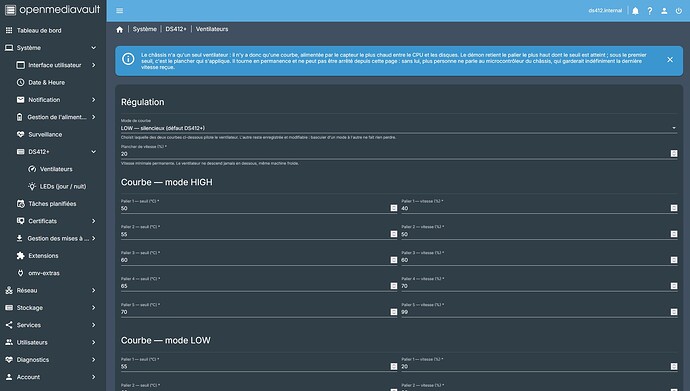690x391 pixels.
Task: Open LEDs (jour / nuit) page
Action: click(x=53, y=186)
